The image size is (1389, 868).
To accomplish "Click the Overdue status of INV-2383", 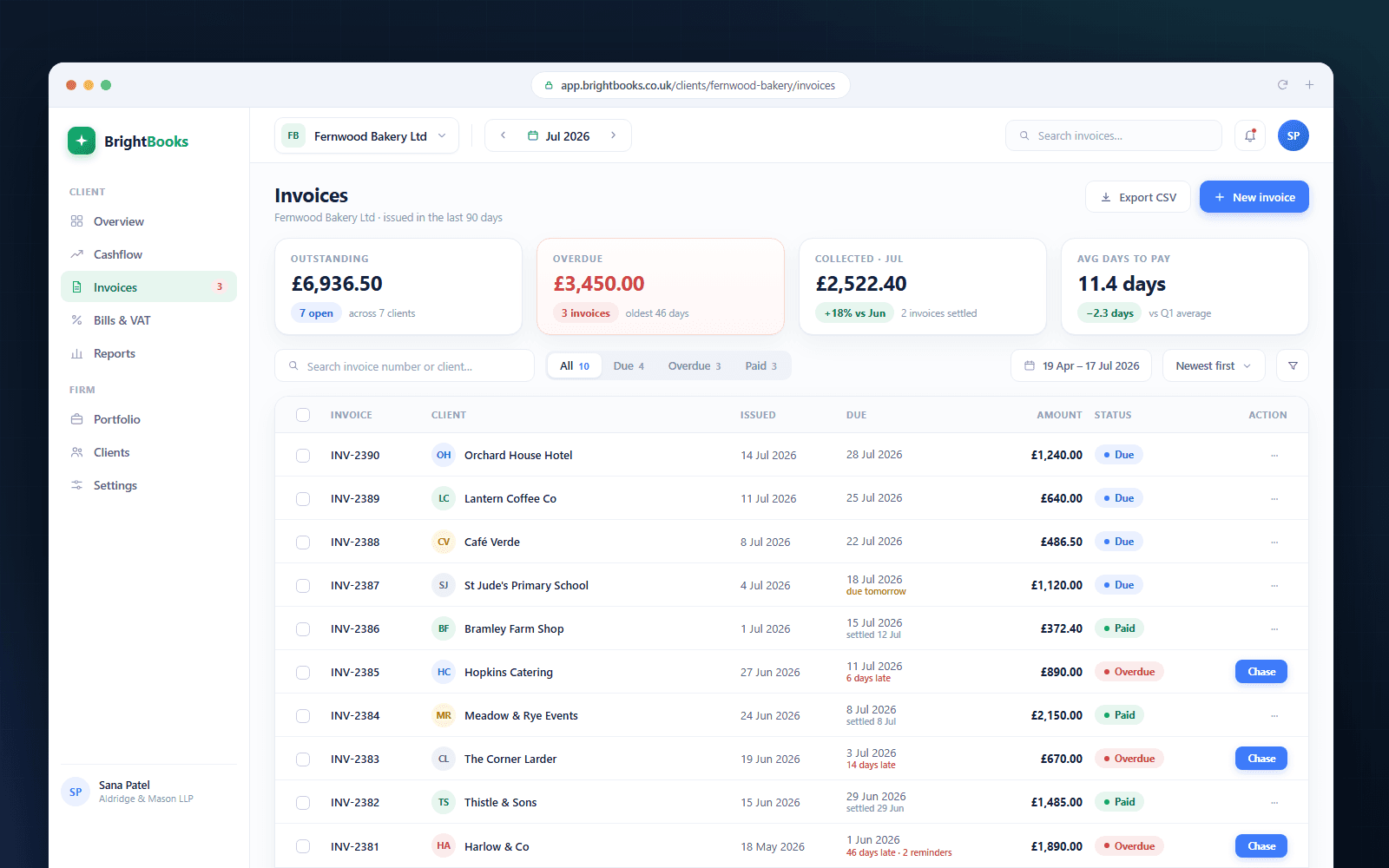I will 1129,759.
